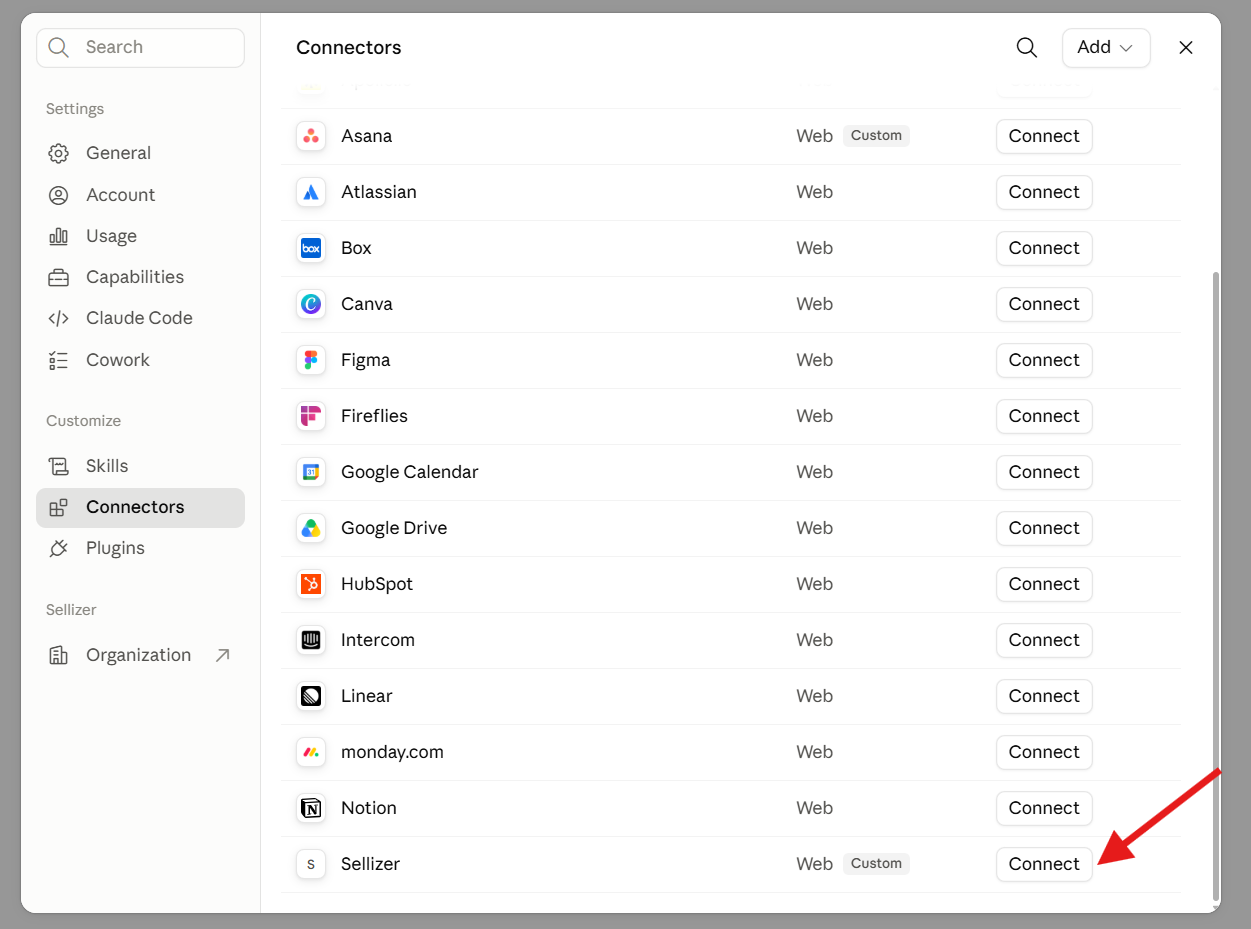Click the monday.com name text
Image resolution: width=1251 pixels, height=929 pixels.
[392, 752]
